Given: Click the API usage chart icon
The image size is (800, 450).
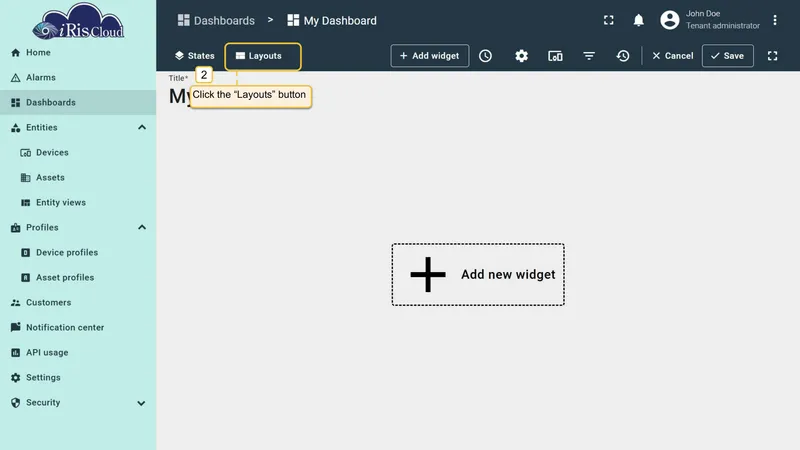Looking at the screenshot, I should pos(15,353).
